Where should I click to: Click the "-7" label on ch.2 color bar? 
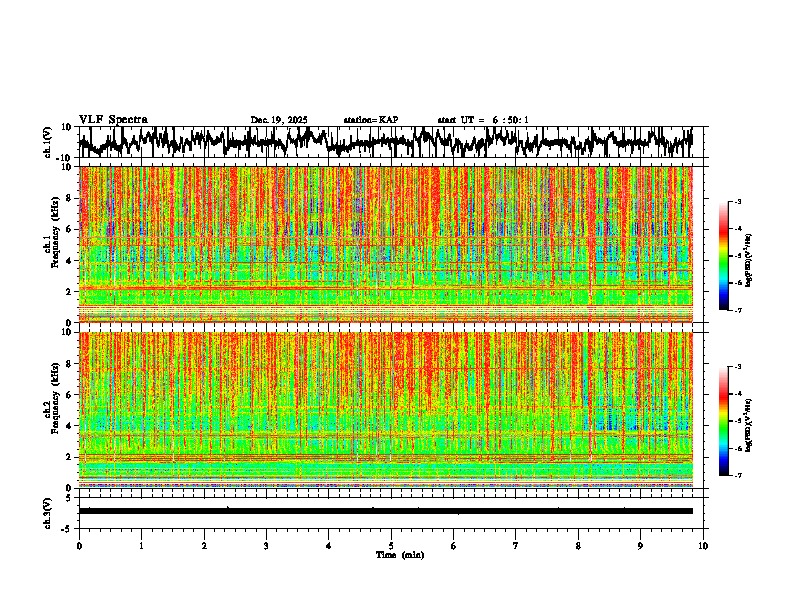pyautogui.click(x=737, y=475)
